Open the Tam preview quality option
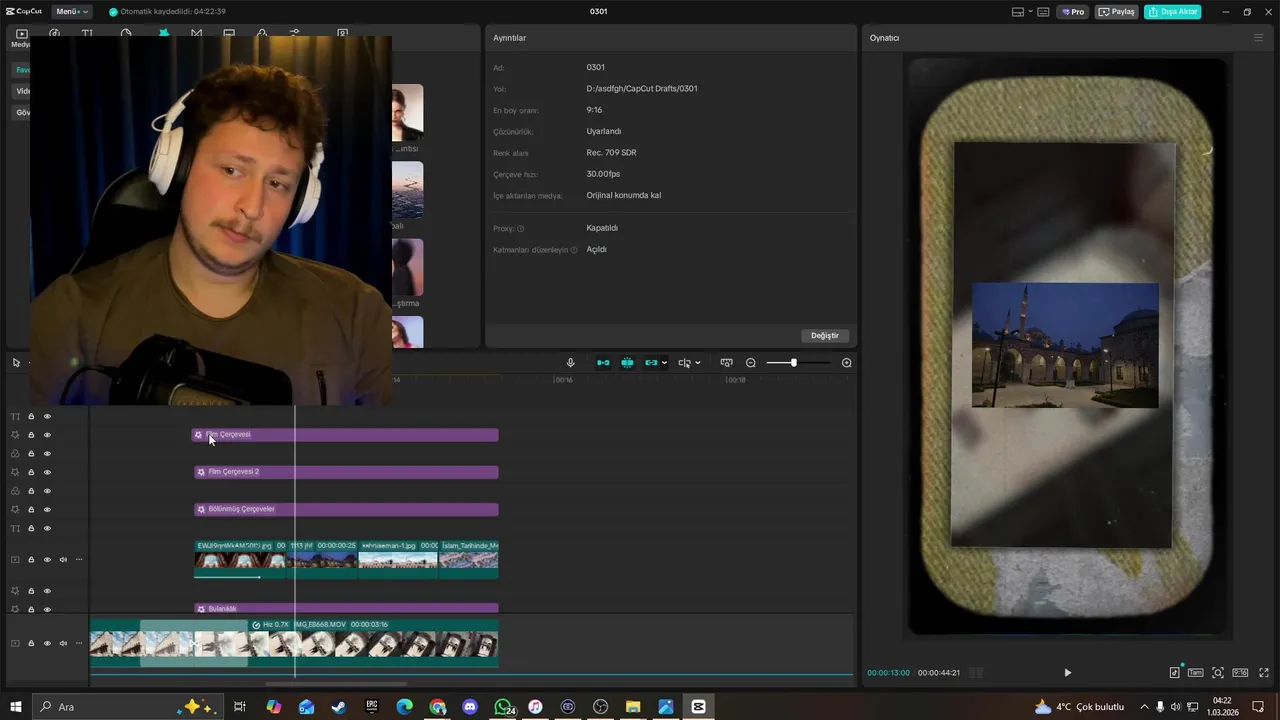Screen dimensions: 1280x720 1196,673
